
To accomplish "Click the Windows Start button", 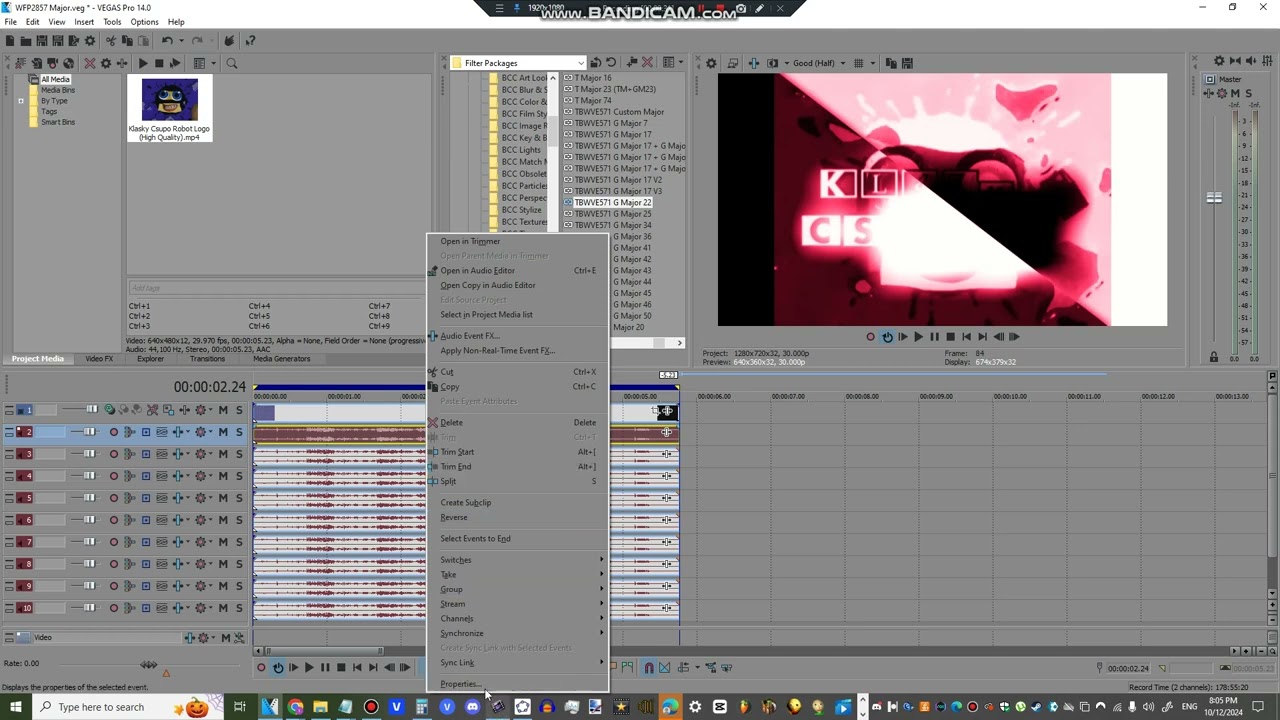I will (x=18, y=707).
